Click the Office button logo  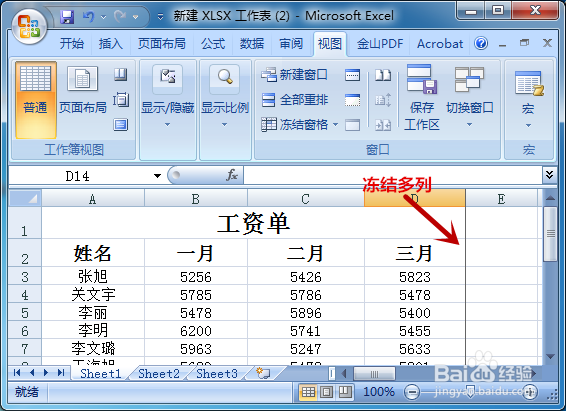(29, 27)
